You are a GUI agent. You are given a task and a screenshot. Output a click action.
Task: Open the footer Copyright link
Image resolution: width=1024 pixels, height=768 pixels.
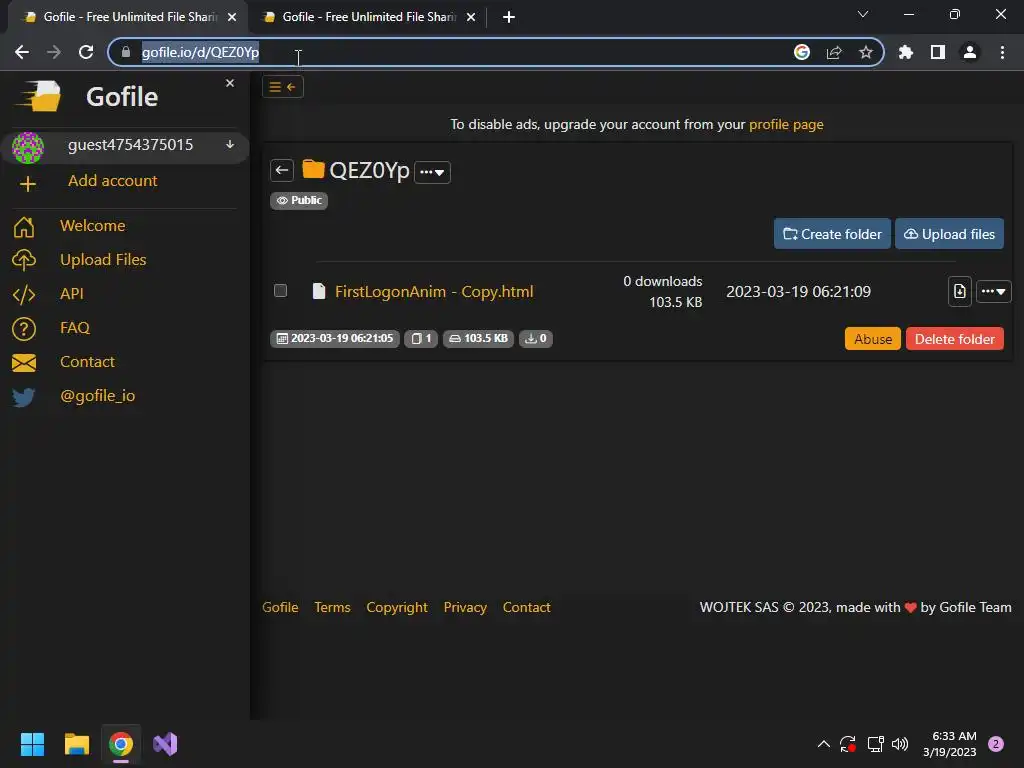click(397, 607)
